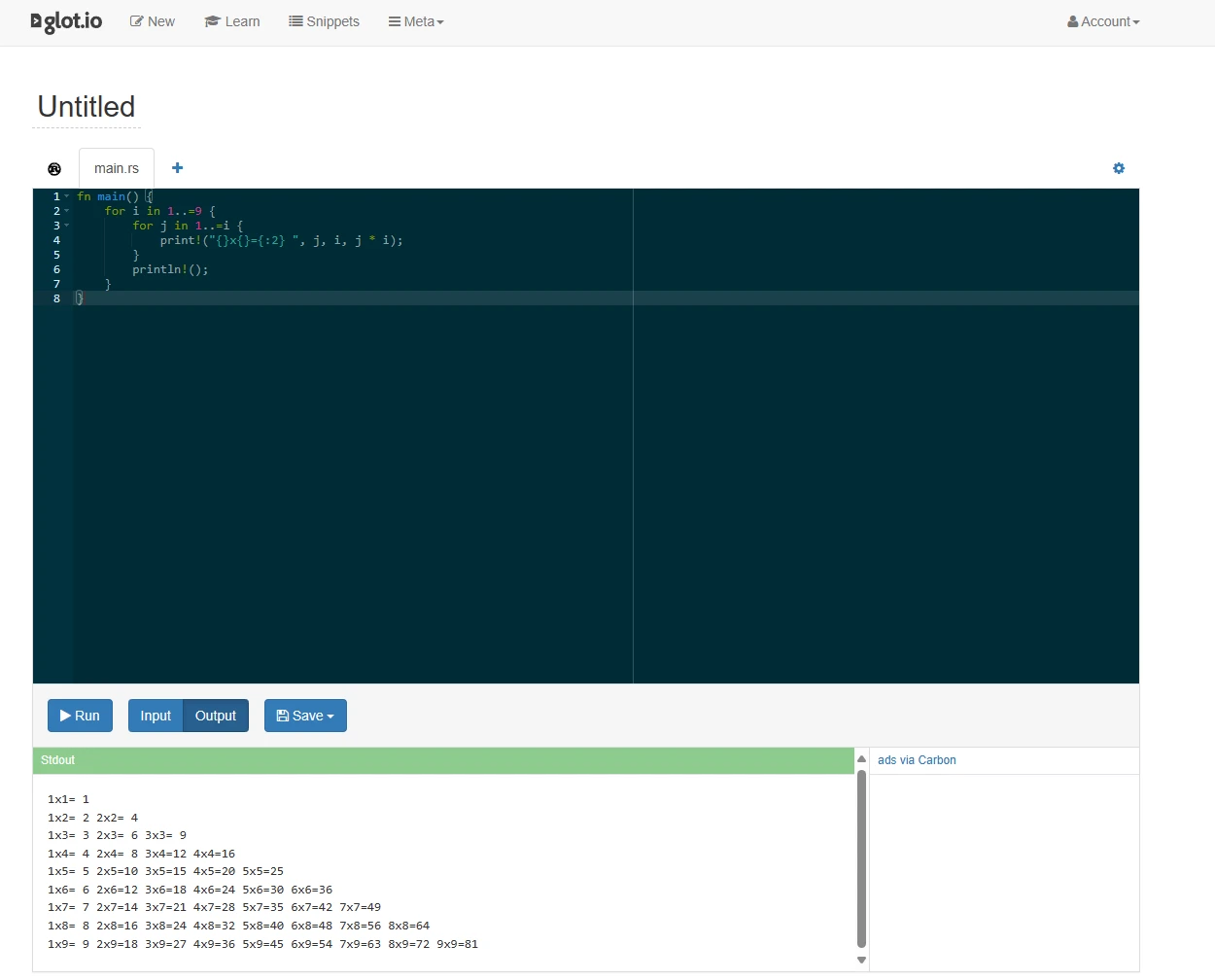Click output row starting 1x9= 9
This screenshot has height=980, width=1215.
coord(262,944)
